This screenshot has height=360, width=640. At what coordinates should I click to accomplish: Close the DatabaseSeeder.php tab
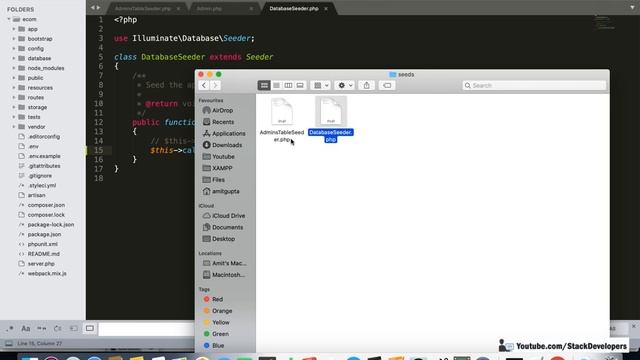click(x=326, y=9)
